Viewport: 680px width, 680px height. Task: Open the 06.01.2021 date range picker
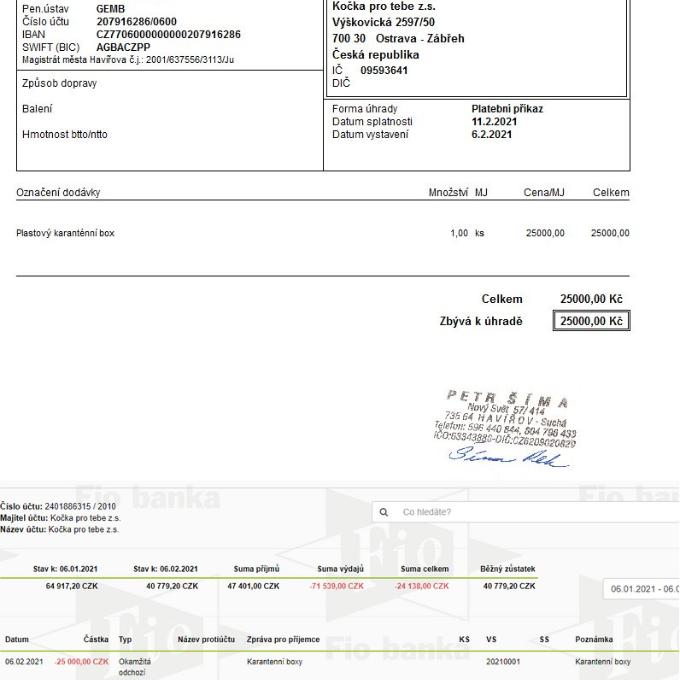point(643,589)
